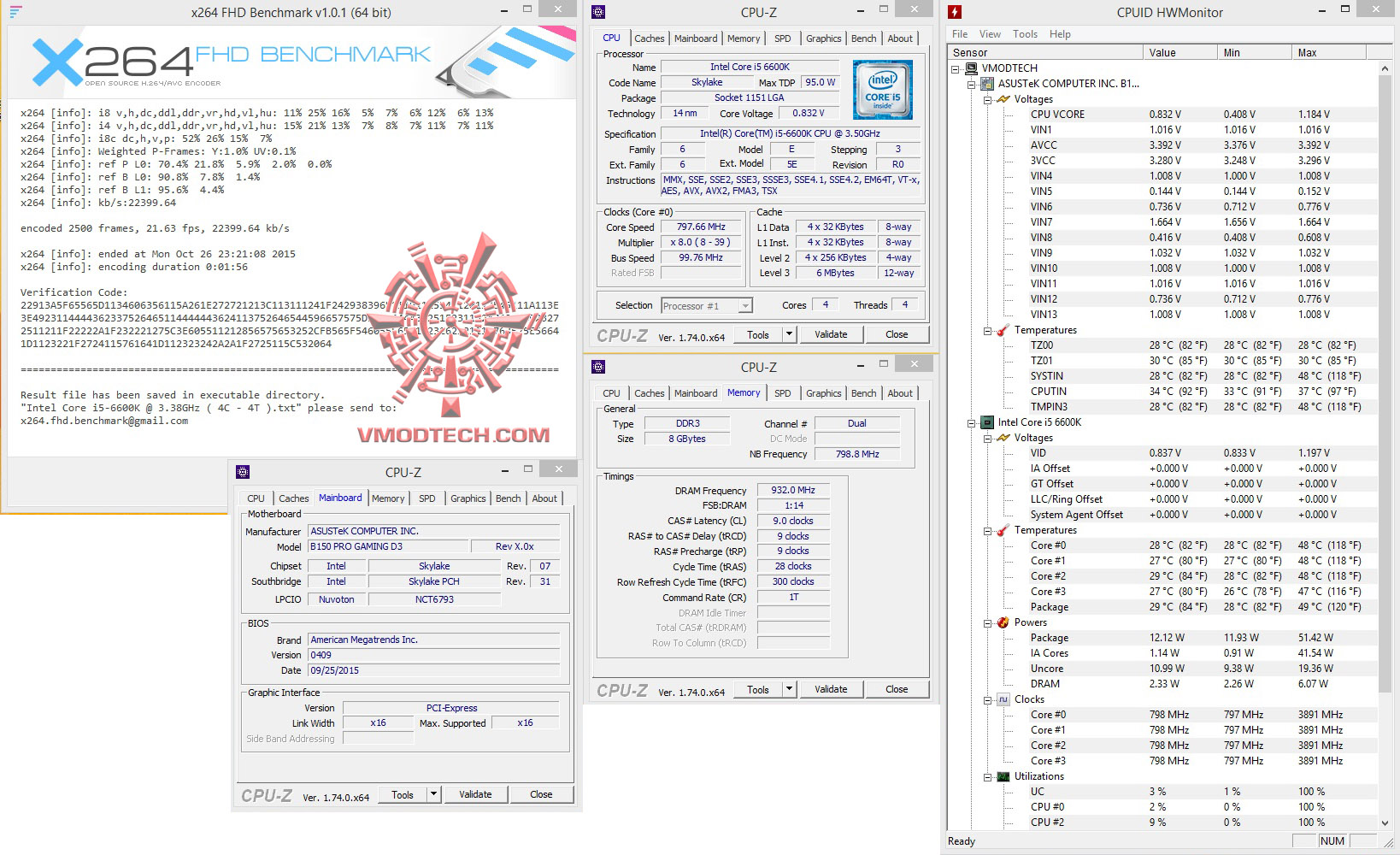Click the Intel Core i5 inside logo
The height and width of the screenshot is (855, 1400).
(883, 89)
